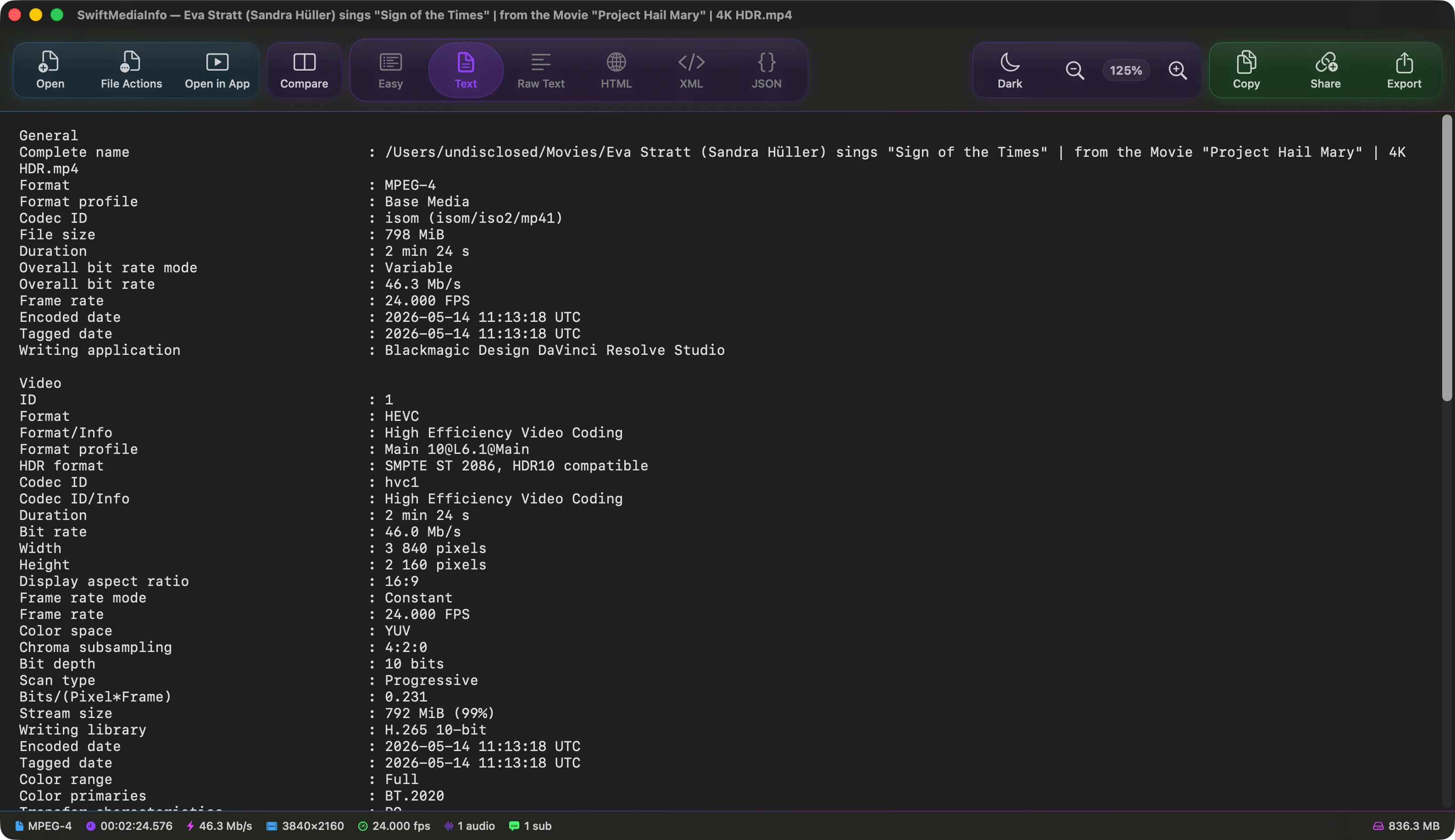The height and width of the screenshot is (840, 1455).
Task: Export the media info report
Action: (1404, 70)
